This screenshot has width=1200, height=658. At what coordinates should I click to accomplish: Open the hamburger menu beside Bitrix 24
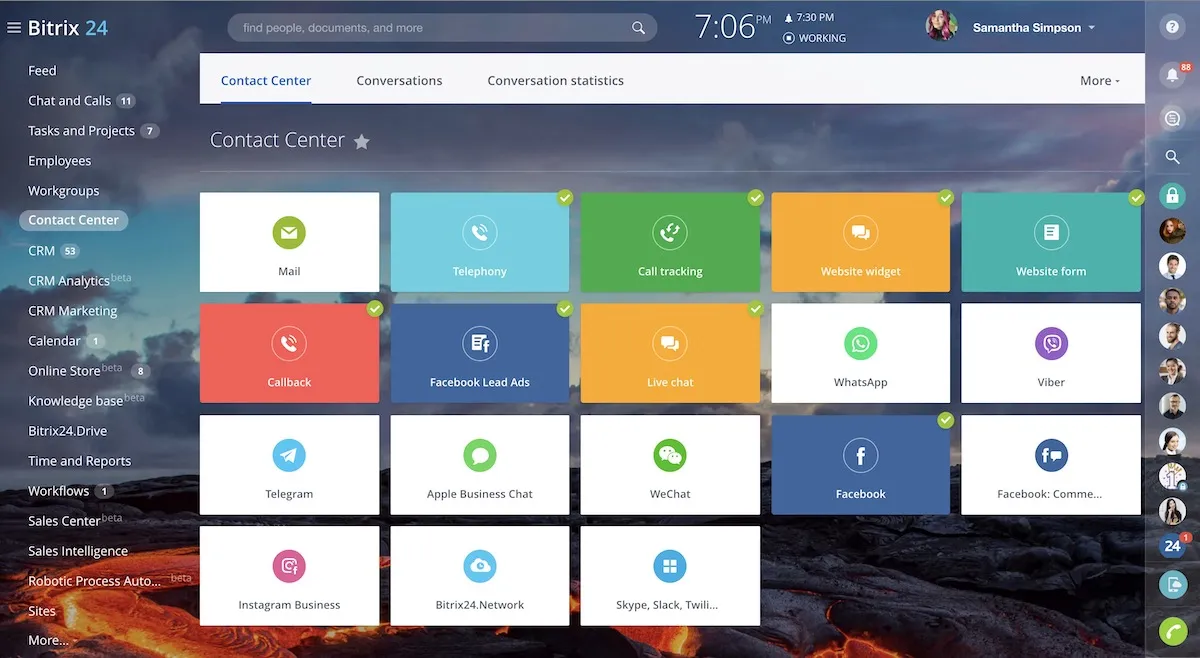(14, 28)
